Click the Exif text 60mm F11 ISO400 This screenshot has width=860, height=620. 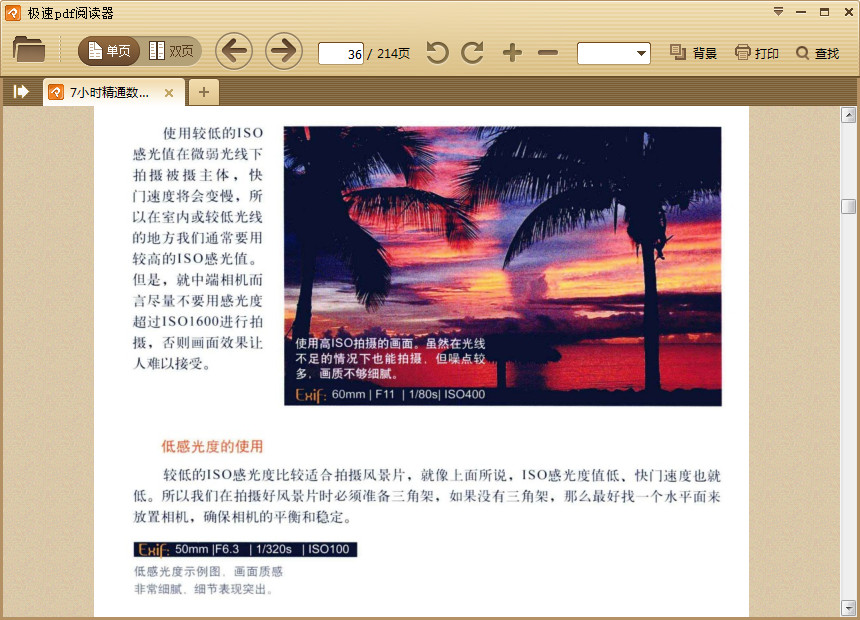point(390,394)
